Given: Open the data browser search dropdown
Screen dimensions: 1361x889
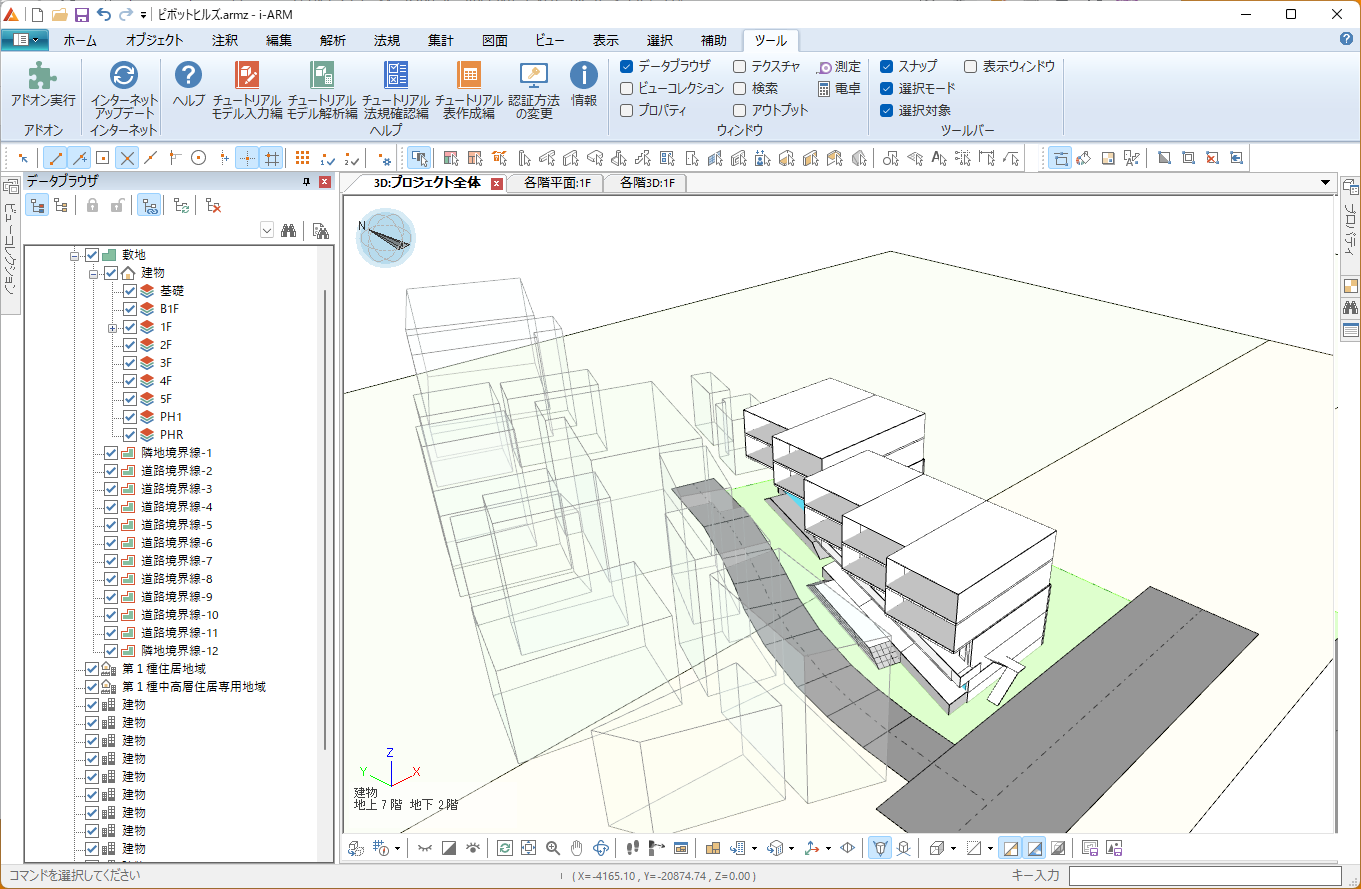Looking at the screenshot, I should [x=267, y=231].
